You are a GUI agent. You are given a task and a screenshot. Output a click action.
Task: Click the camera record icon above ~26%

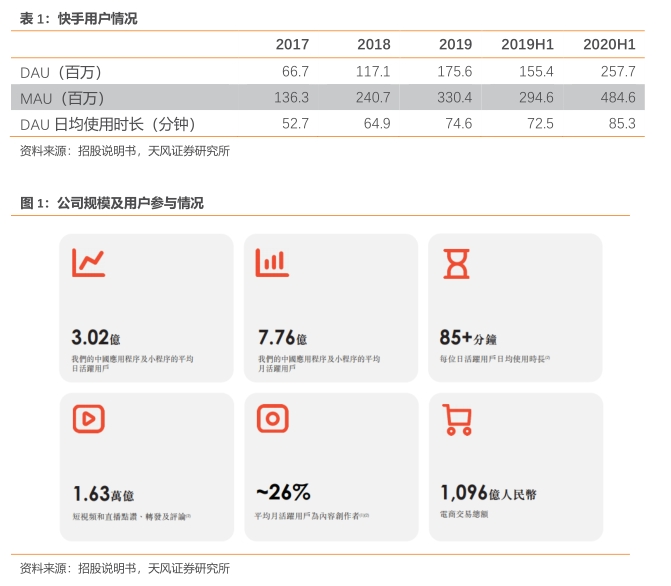(273, 418)
